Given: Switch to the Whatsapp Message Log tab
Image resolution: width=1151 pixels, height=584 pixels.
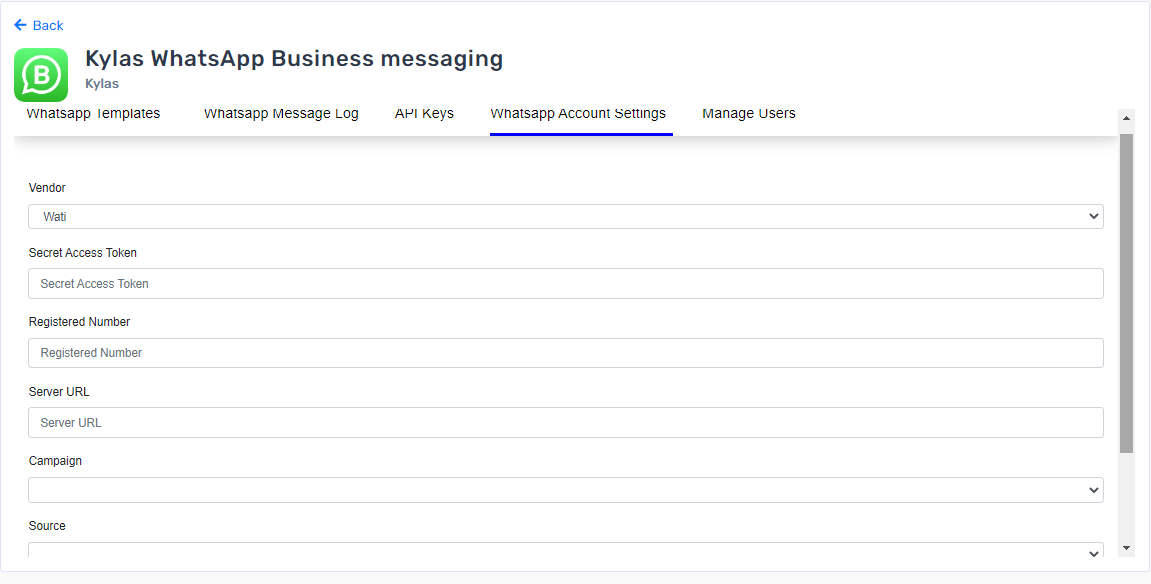Looking at the screenshot, I should [281, 114].
